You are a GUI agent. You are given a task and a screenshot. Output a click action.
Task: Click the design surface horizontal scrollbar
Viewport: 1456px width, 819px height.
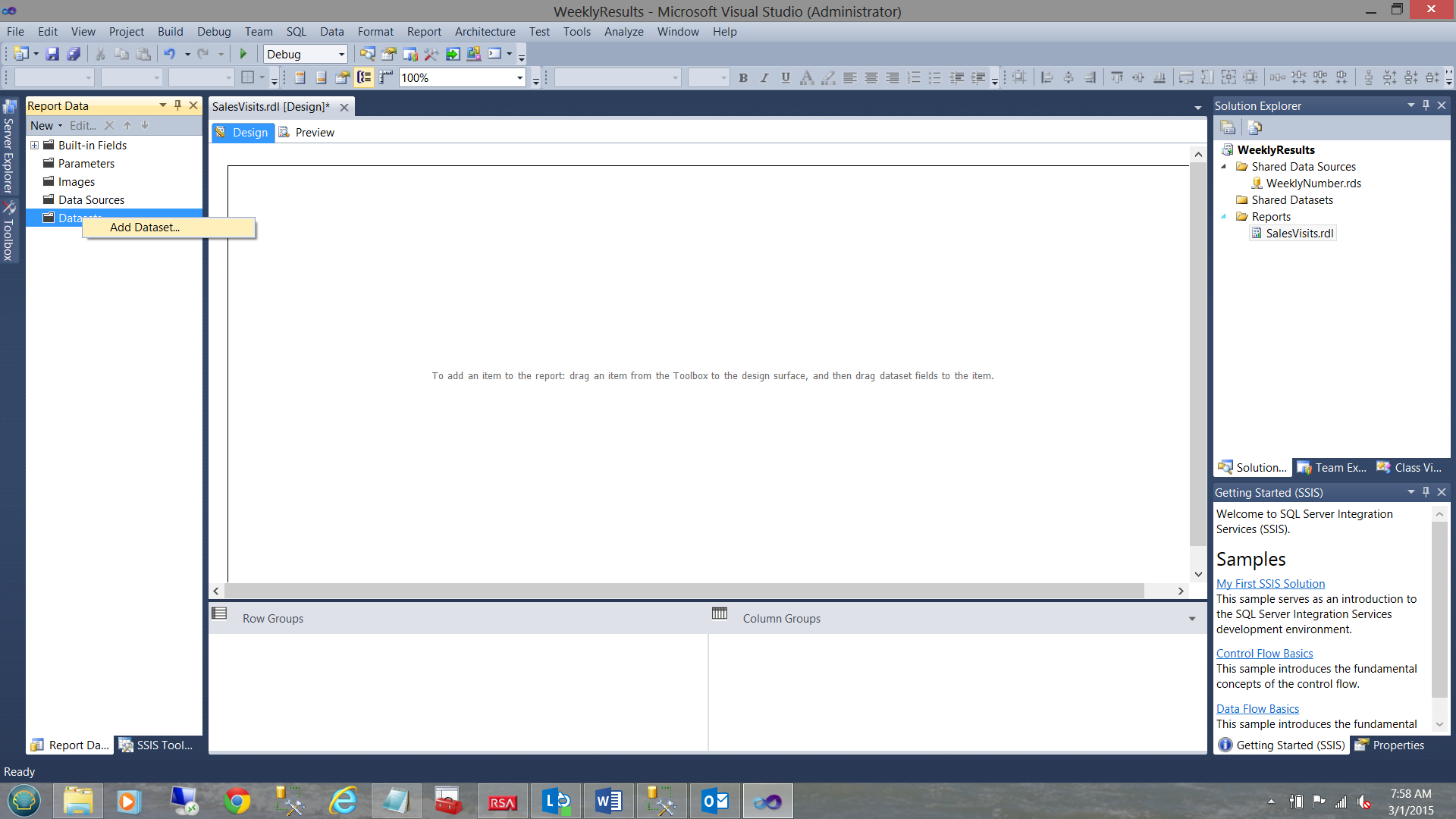coord(682,591)
